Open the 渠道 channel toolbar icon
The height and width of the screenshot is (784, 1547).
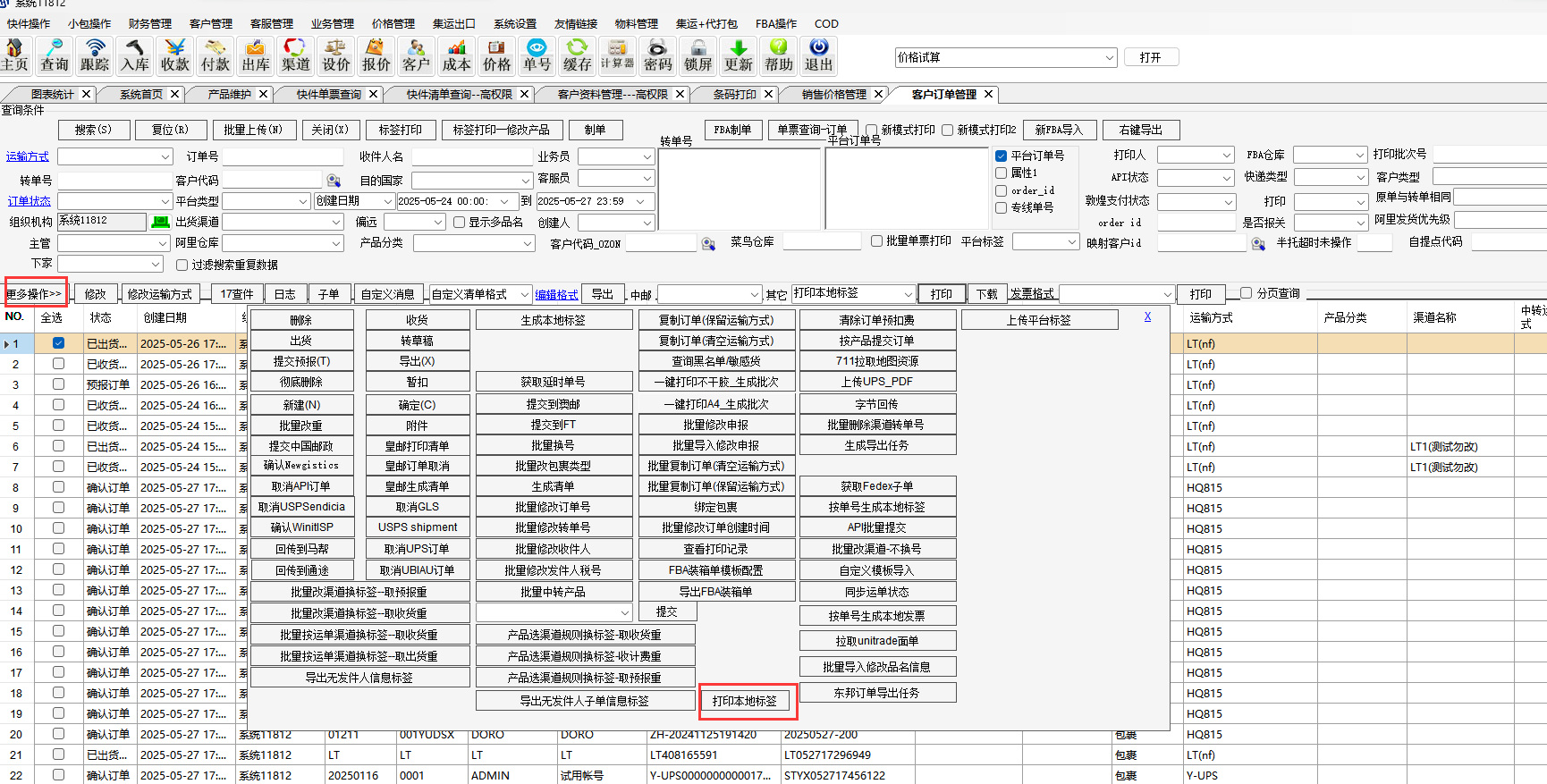pyautogui.click(x=296, y=55)
